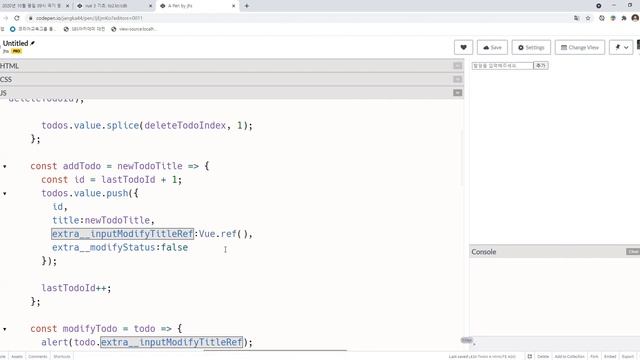Click the Embed footer button
The height and width of the screenshot is (360, 640).
tap(610, 356)
